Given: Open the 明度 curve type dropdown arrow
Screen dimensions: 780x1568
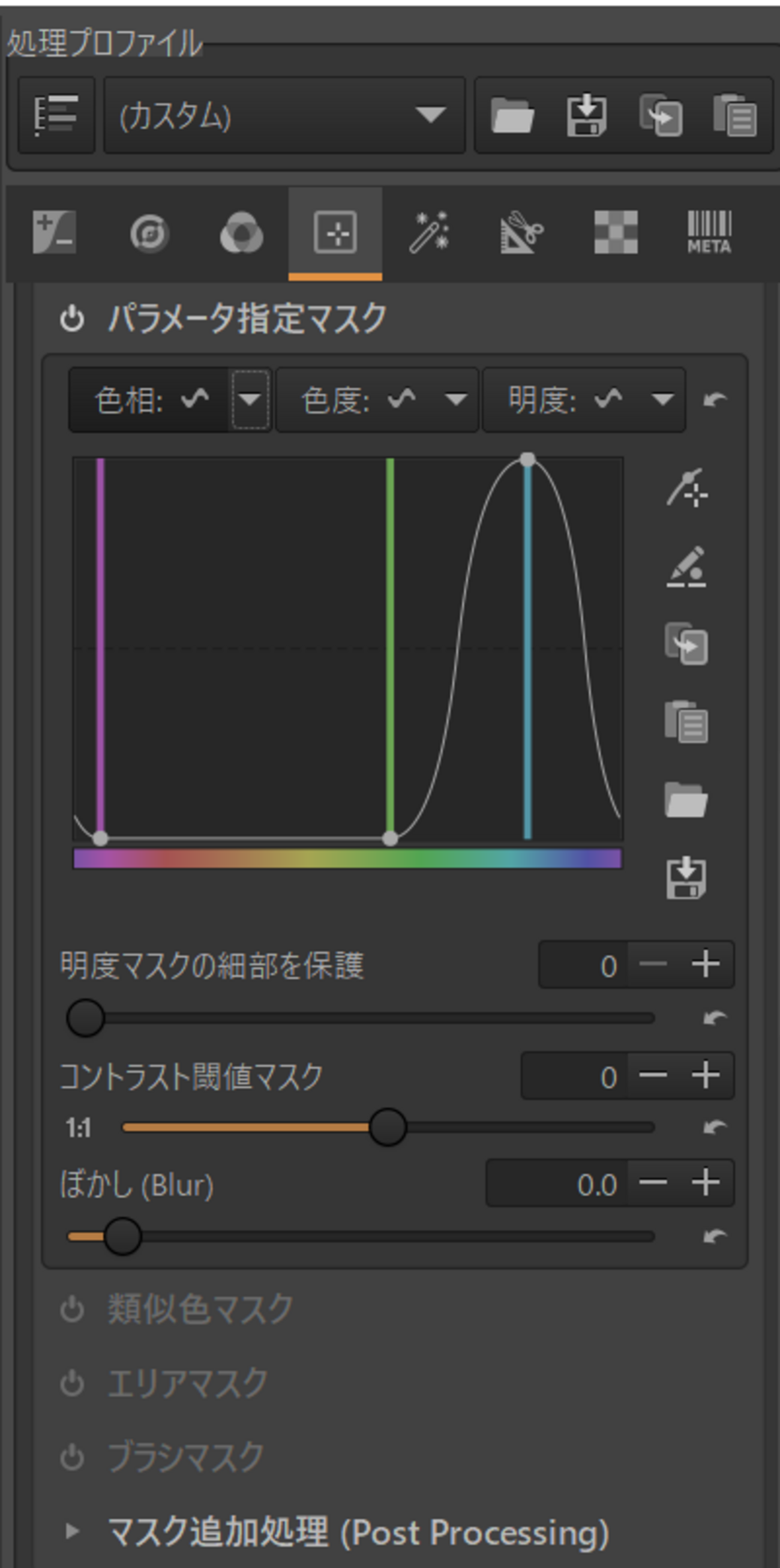Looking at the screenshot, I should 663,400.
